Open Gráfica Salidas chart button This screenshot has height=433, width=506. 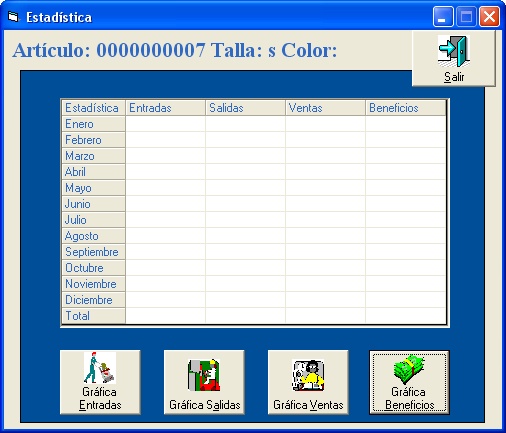204,382
